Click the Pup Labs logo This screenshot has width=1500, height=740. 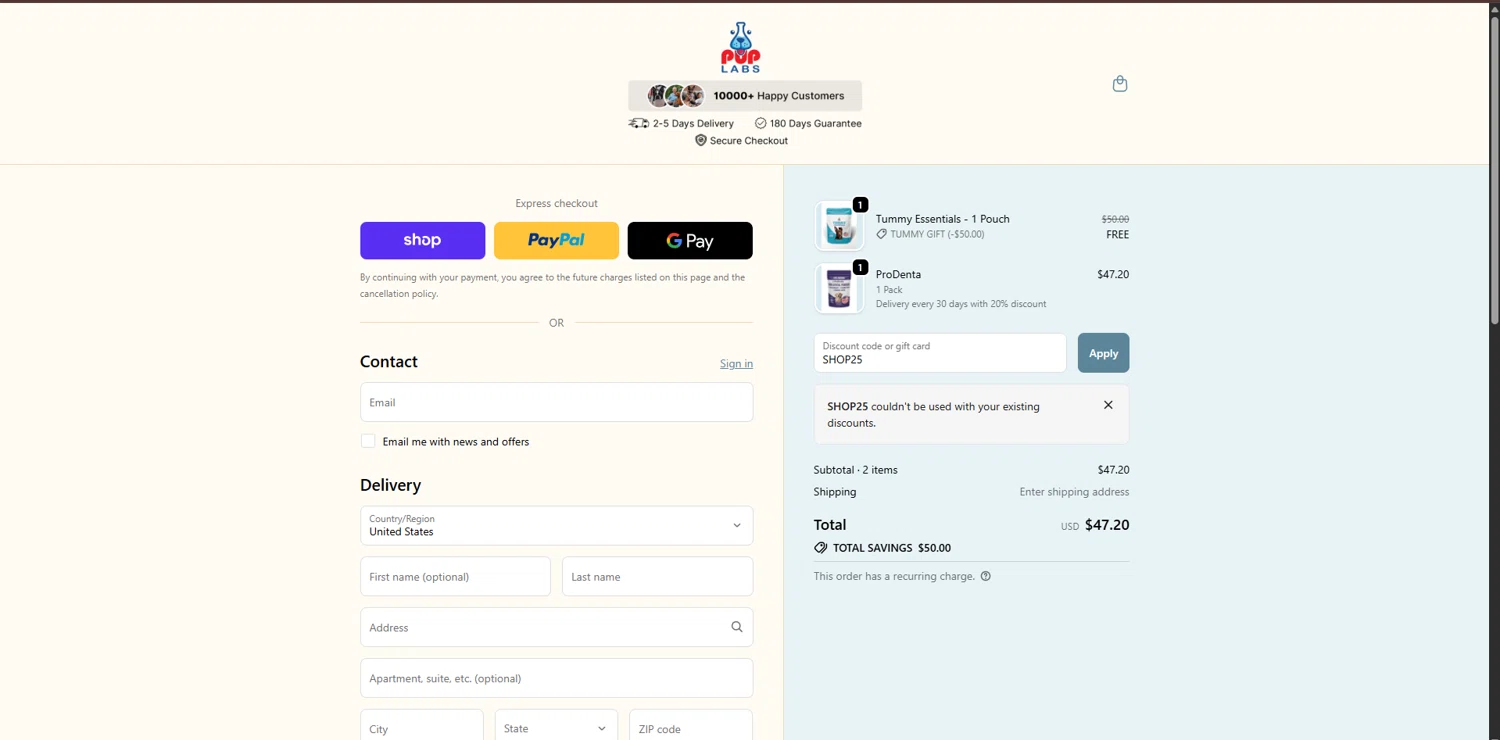point(741,48)
